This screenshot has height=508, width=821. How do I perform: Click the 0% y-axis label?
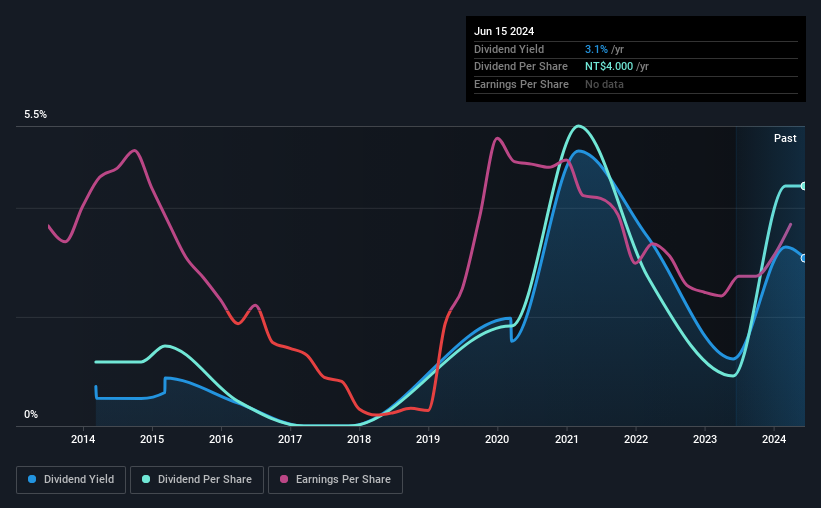[31, 414]
